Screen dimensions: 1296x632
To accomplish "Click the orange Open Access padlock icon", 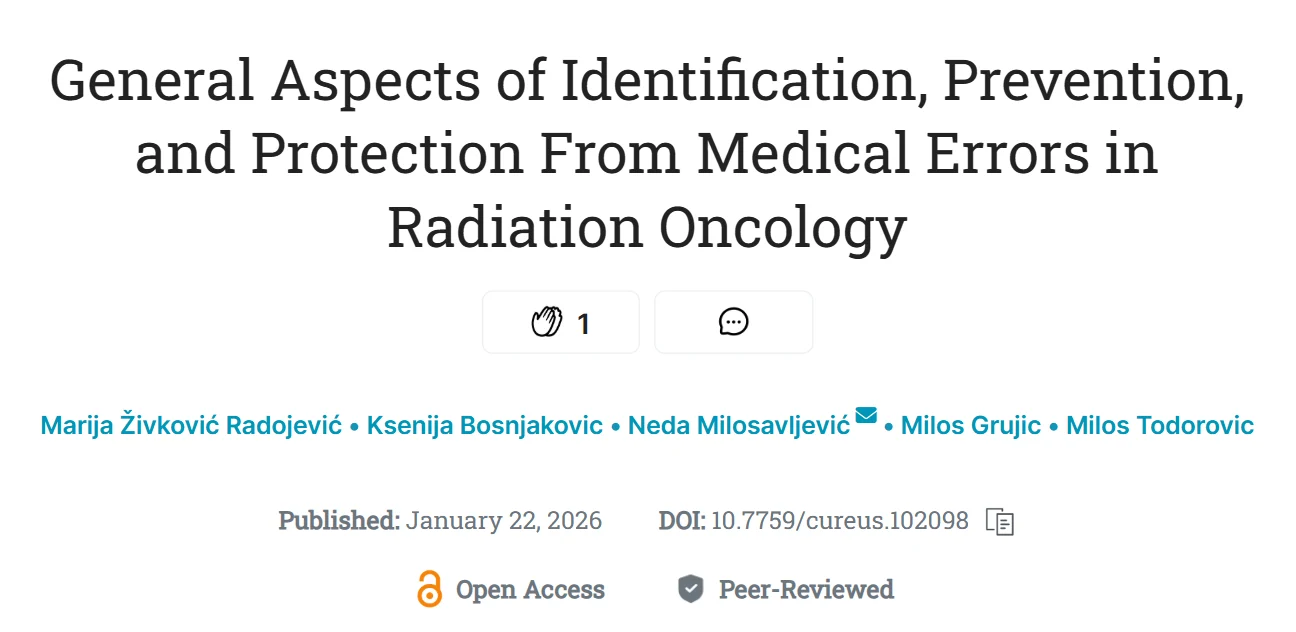I will [x=428, y=590].
